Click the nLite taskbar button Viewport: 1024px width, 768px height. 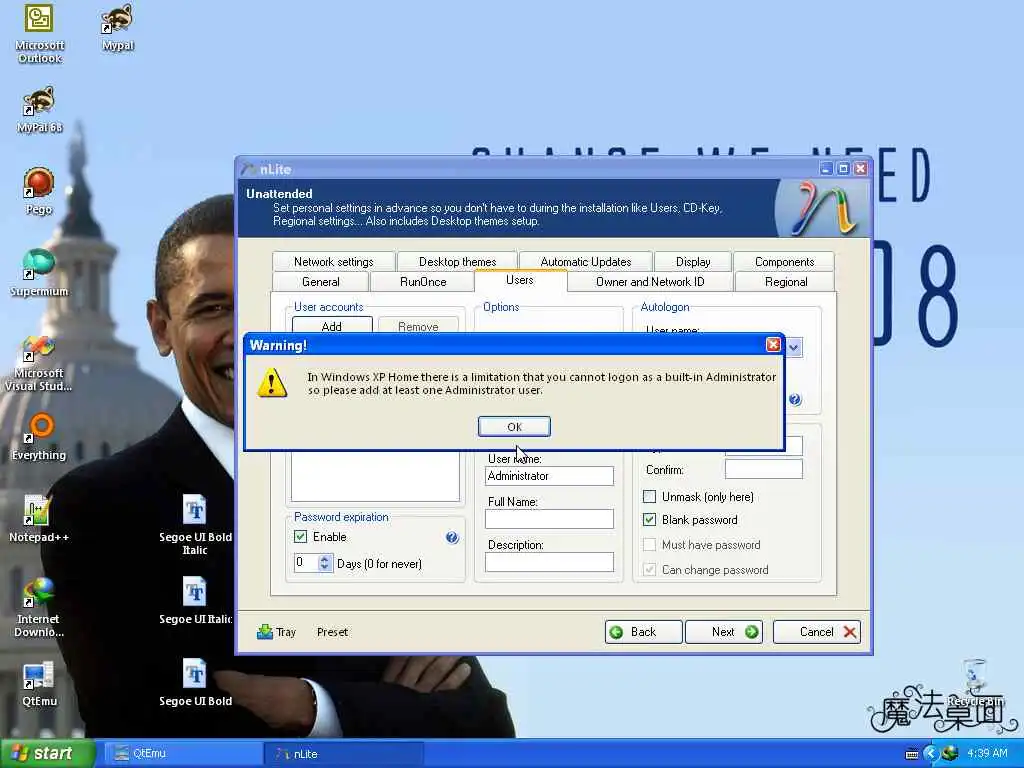(344, 754)
